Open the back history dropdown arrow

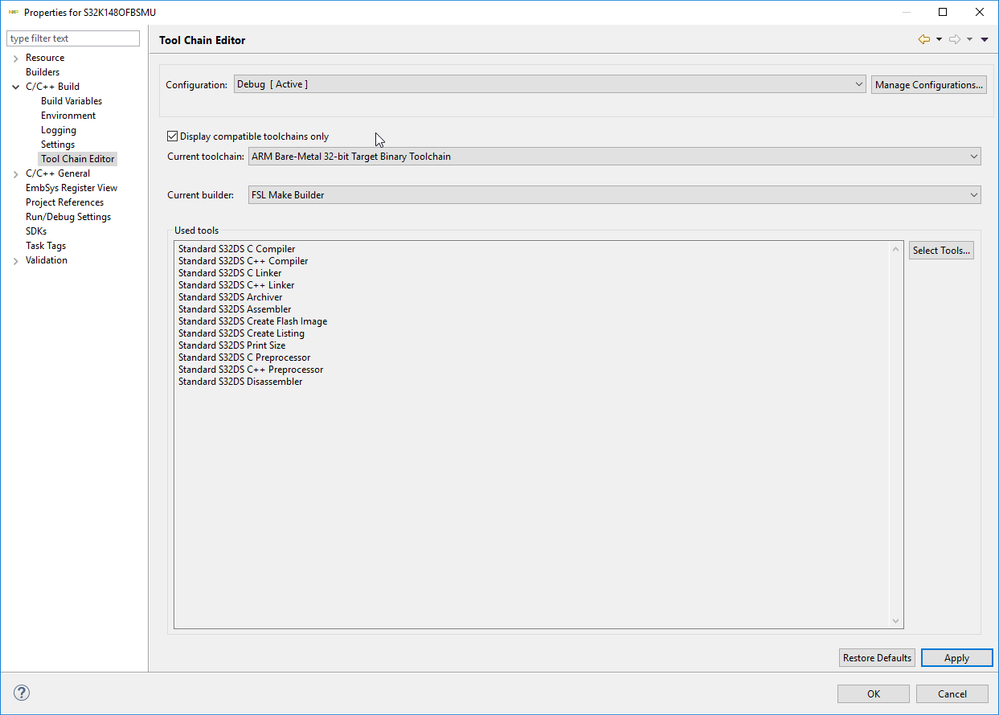[939, 40]
